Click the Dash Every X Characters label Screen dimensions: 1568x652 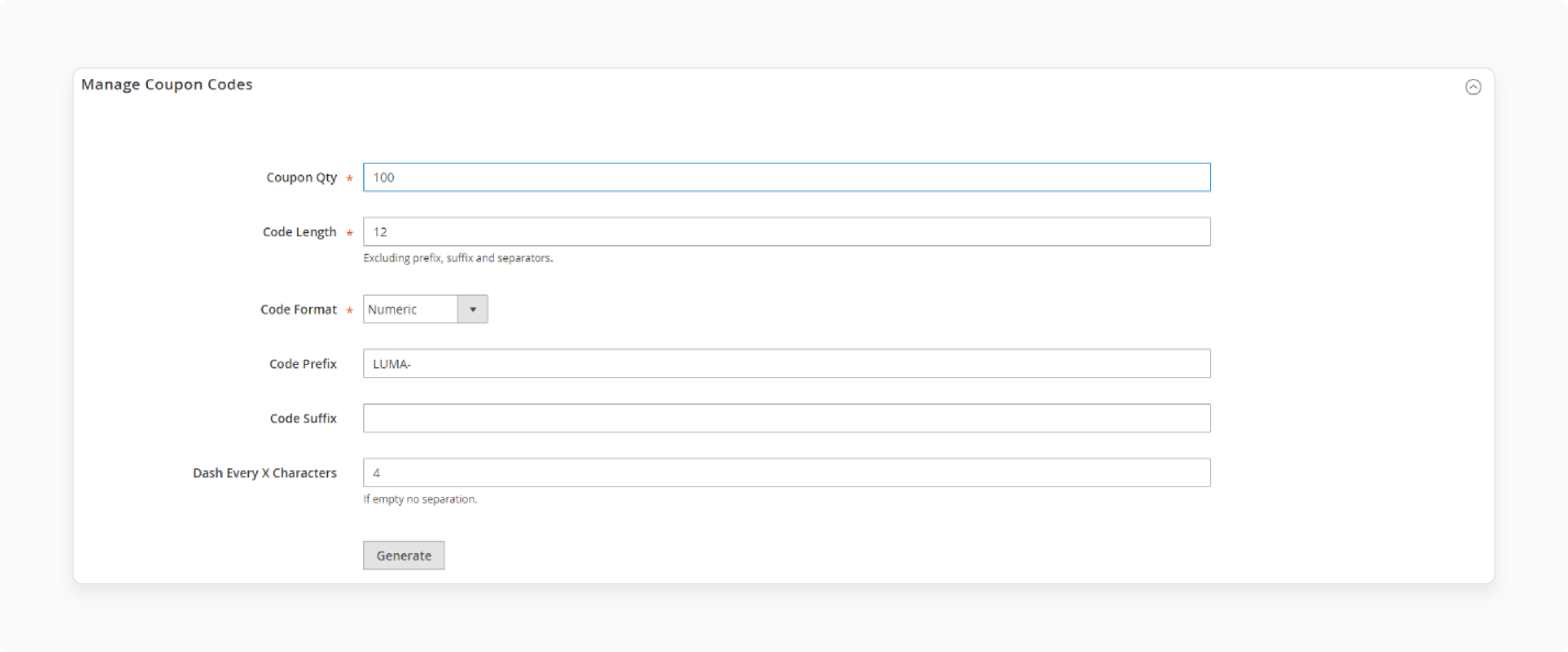point(265,473)
